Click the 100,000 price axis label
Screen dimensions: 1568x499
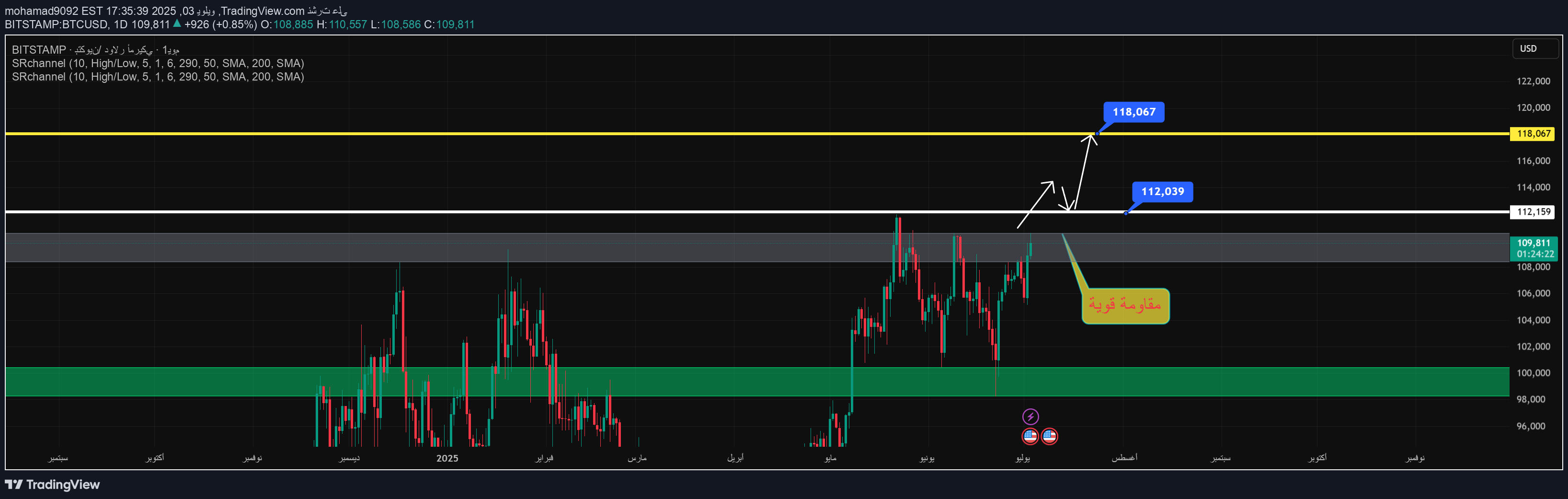[1534, 373]
